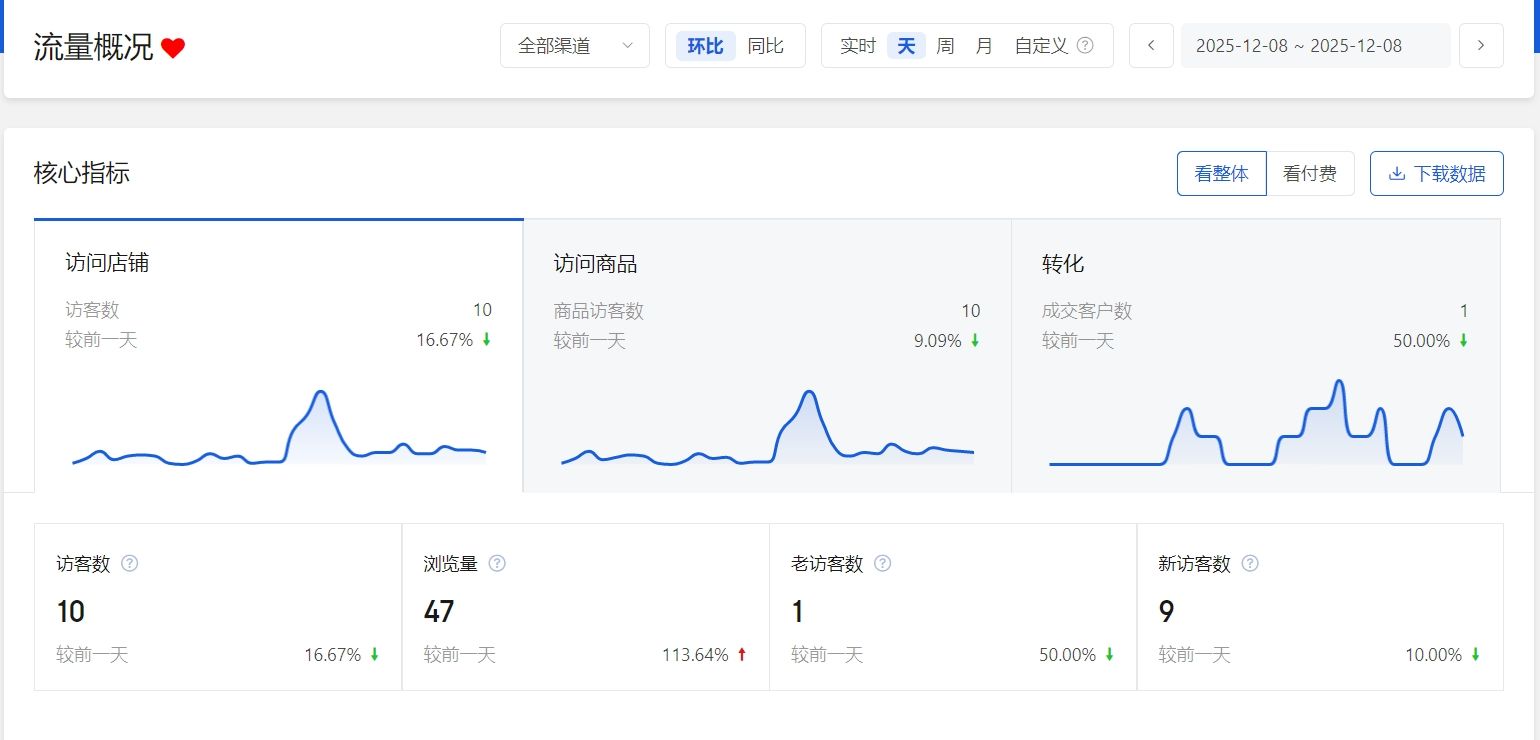Click the 下载数据 button

pyautogui.click(x=1436, y=174)
